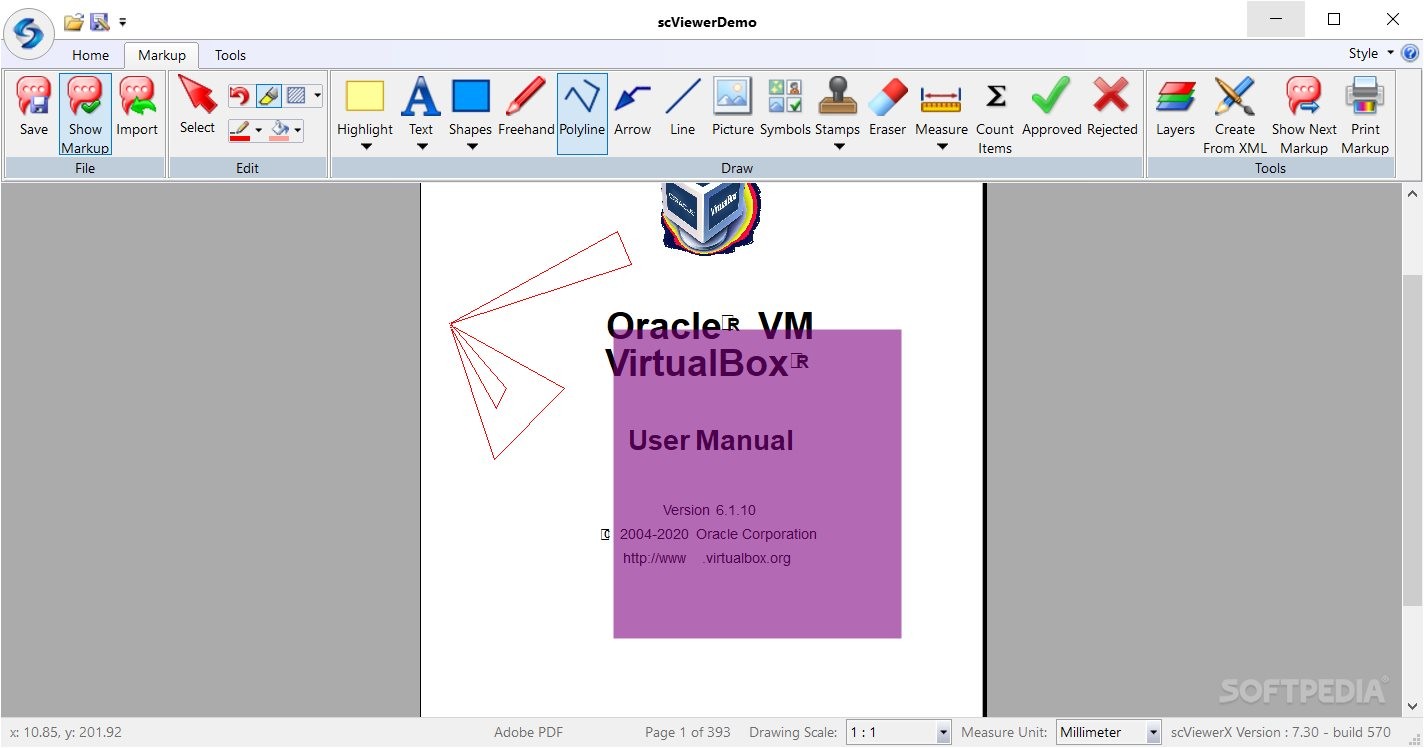Pick the paint bucket fill color swatch
Image resolution: width=1424 pixels, height=748 pixels.
pyautogui.click(x=280, y=130)
